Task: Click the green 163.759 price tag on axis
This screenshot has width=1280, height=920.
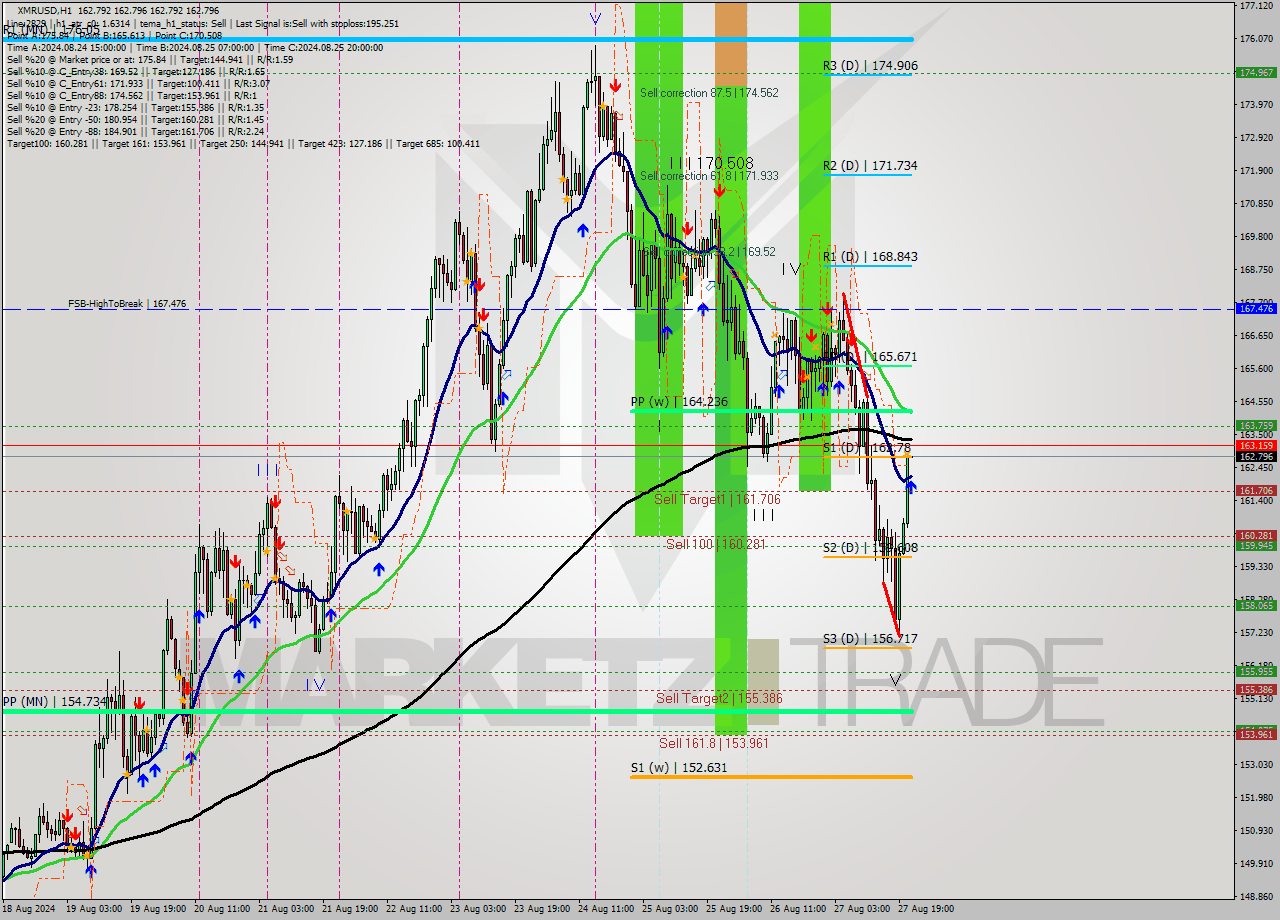Action: (x=1256, y=425)
